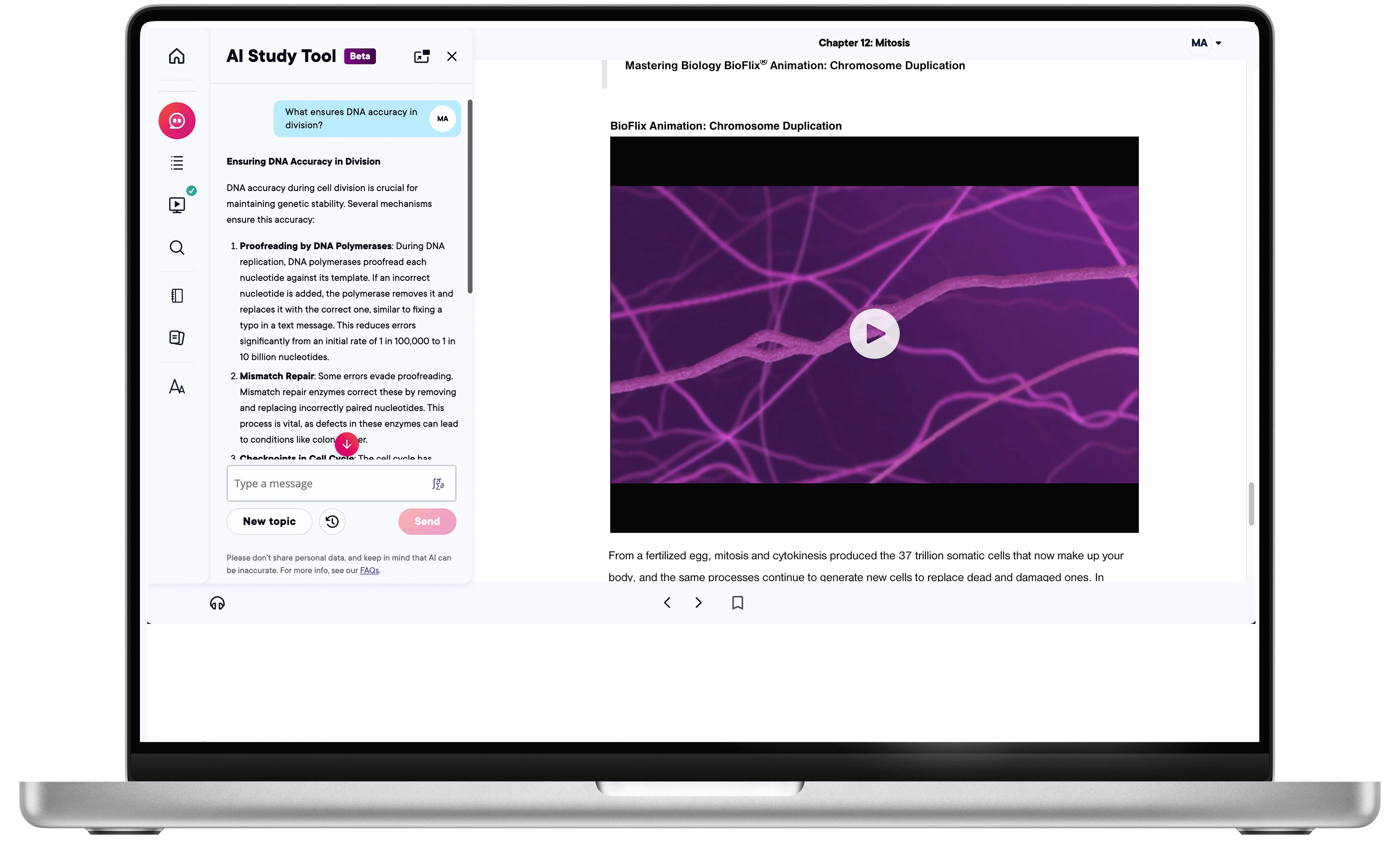Screen dimensions: 1400x843
Task: Open the AI Study Tool chat icon
Action: [177, 120]
